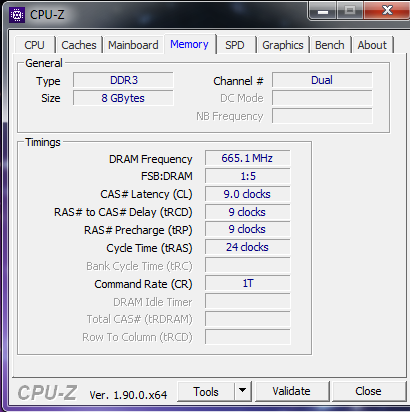The image size is (410, 412).
Task: Open the CPU tab
Action: 34,45
